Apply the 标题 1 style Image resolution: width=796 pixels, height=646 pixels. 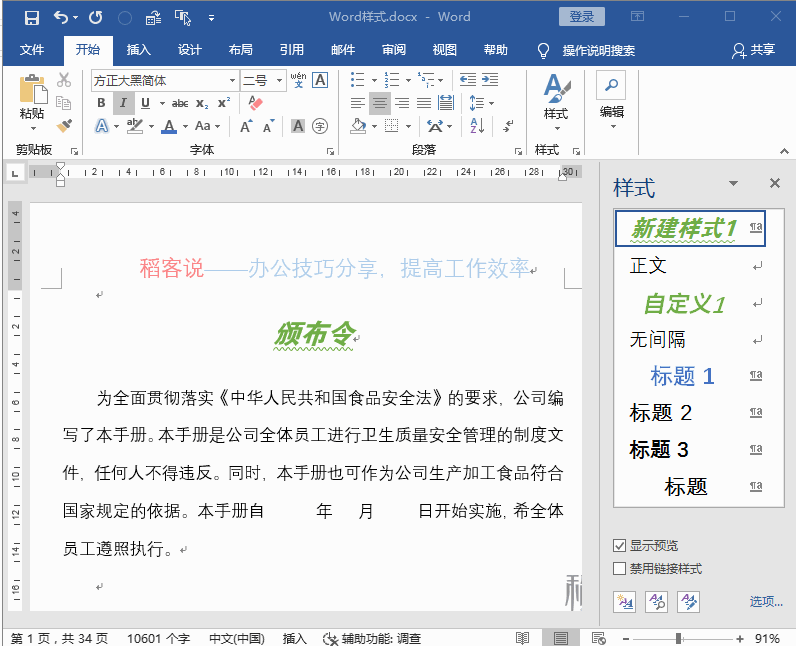click(690, 376)
